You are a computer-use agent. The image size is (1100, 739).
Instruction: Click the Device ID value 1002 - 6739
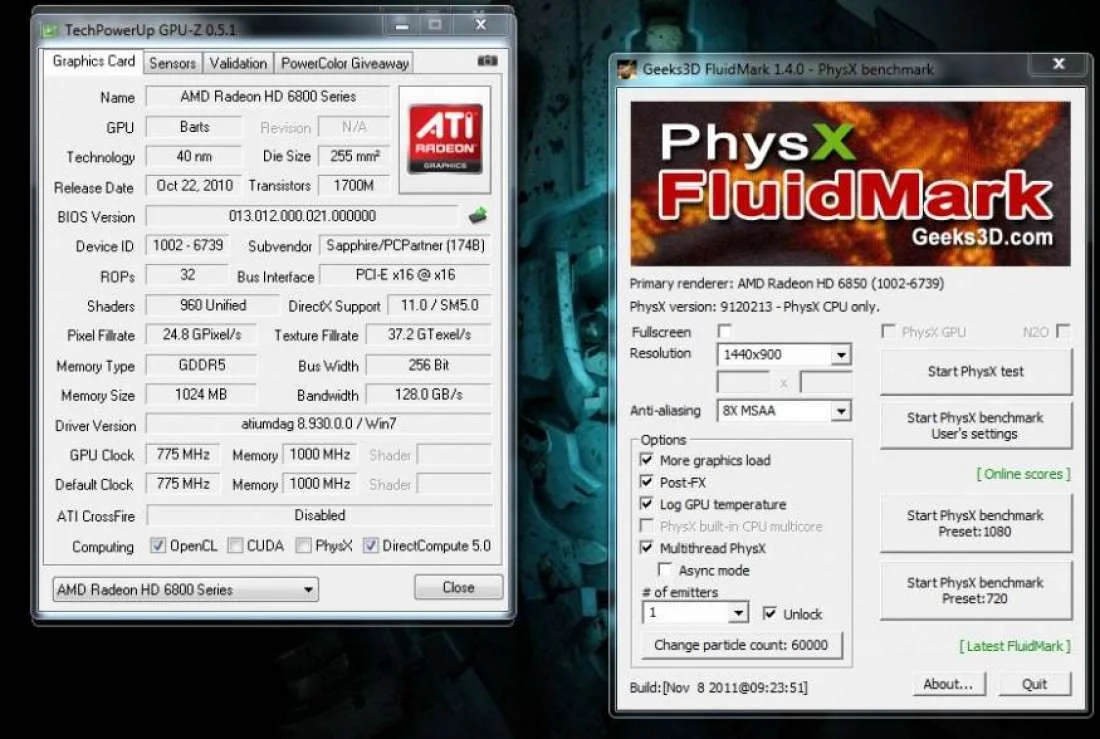pos(187,245)
